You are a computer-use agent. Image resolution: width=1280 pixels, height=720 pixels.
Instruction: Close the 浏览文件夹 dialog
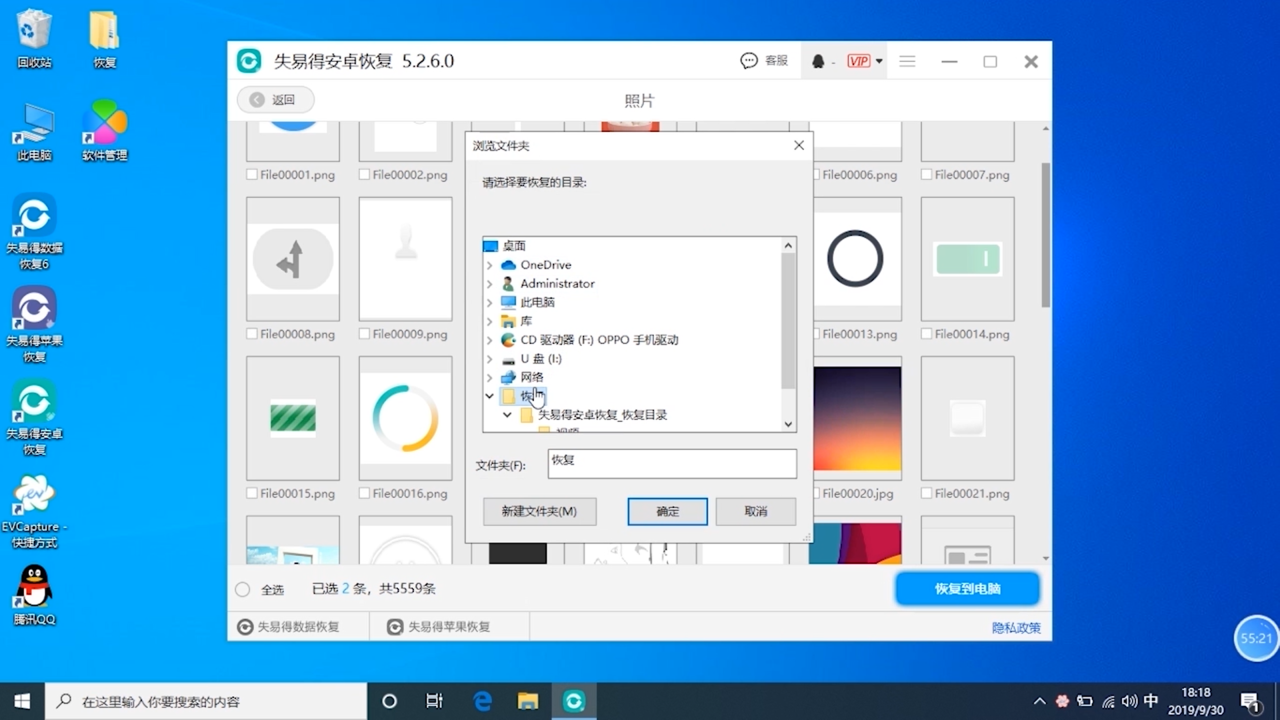[799, 146]
